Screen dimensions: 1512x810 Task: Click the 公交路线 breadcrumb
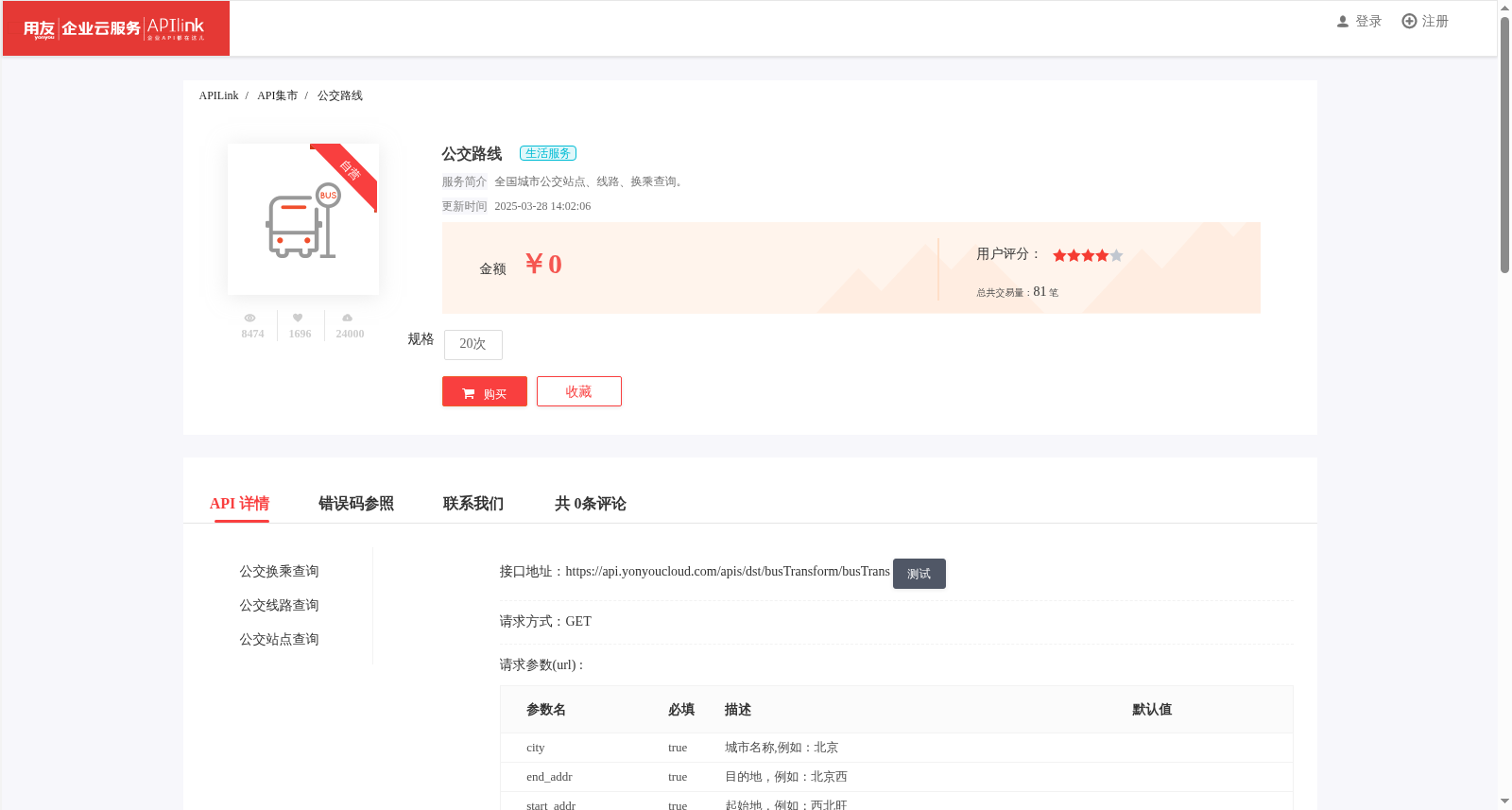click(x=340, y=95)
